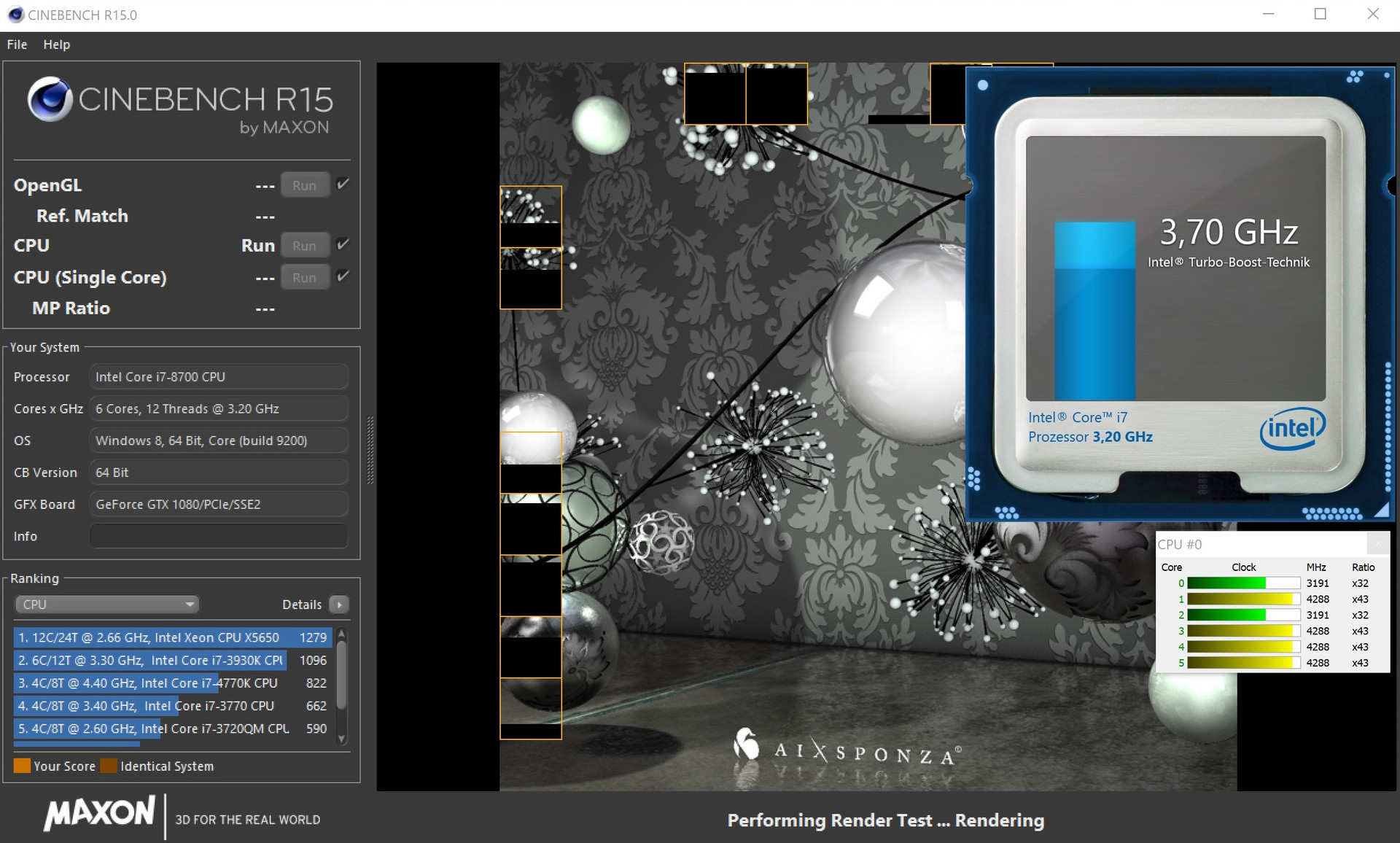Open the CPU ranking type dropdown
The width and height of the screenshot is (1400, 843).
pyautogui.click(x=106, y=605)
